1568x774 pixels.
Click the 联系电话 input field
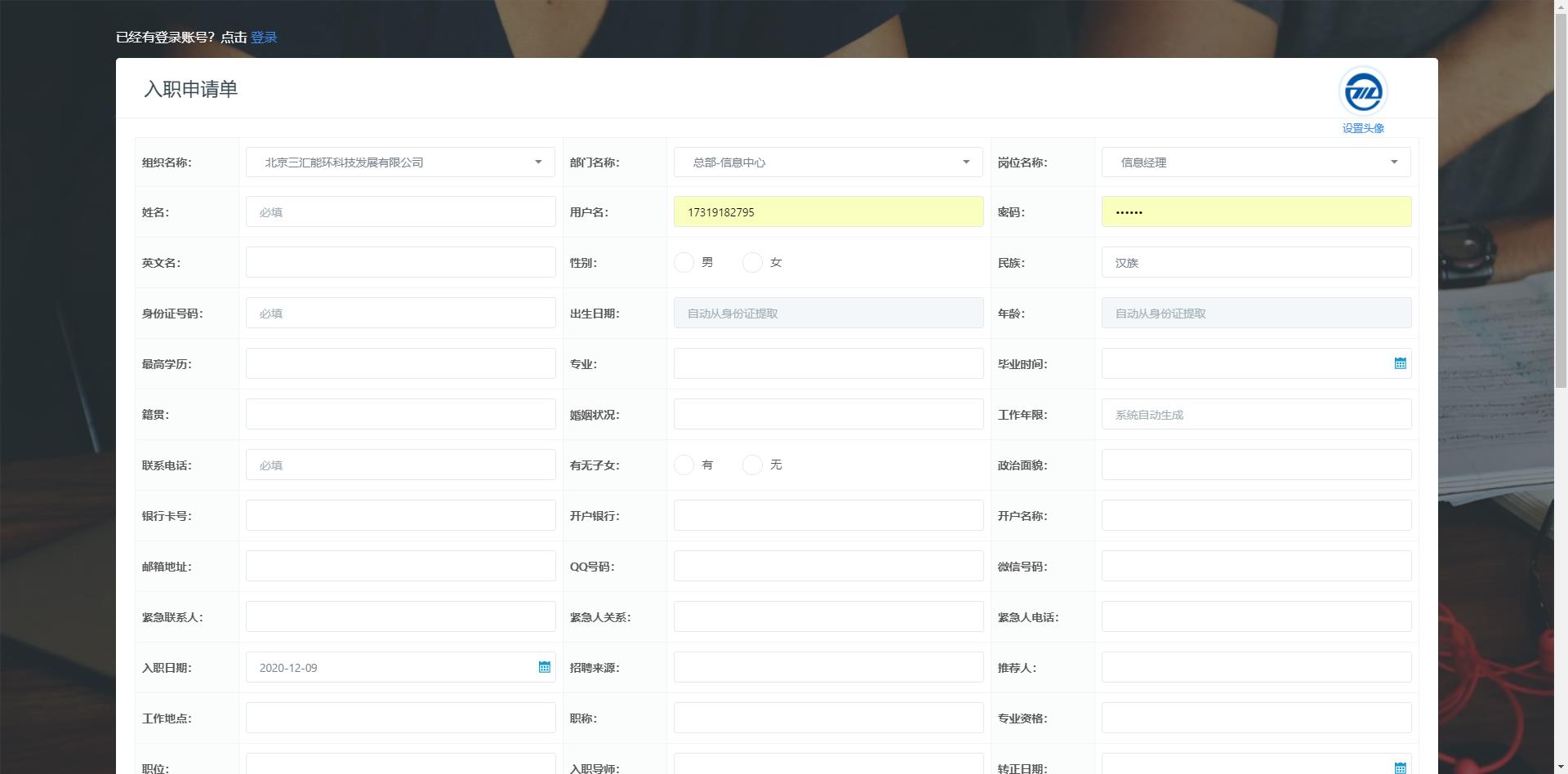[x=400, y=465]
